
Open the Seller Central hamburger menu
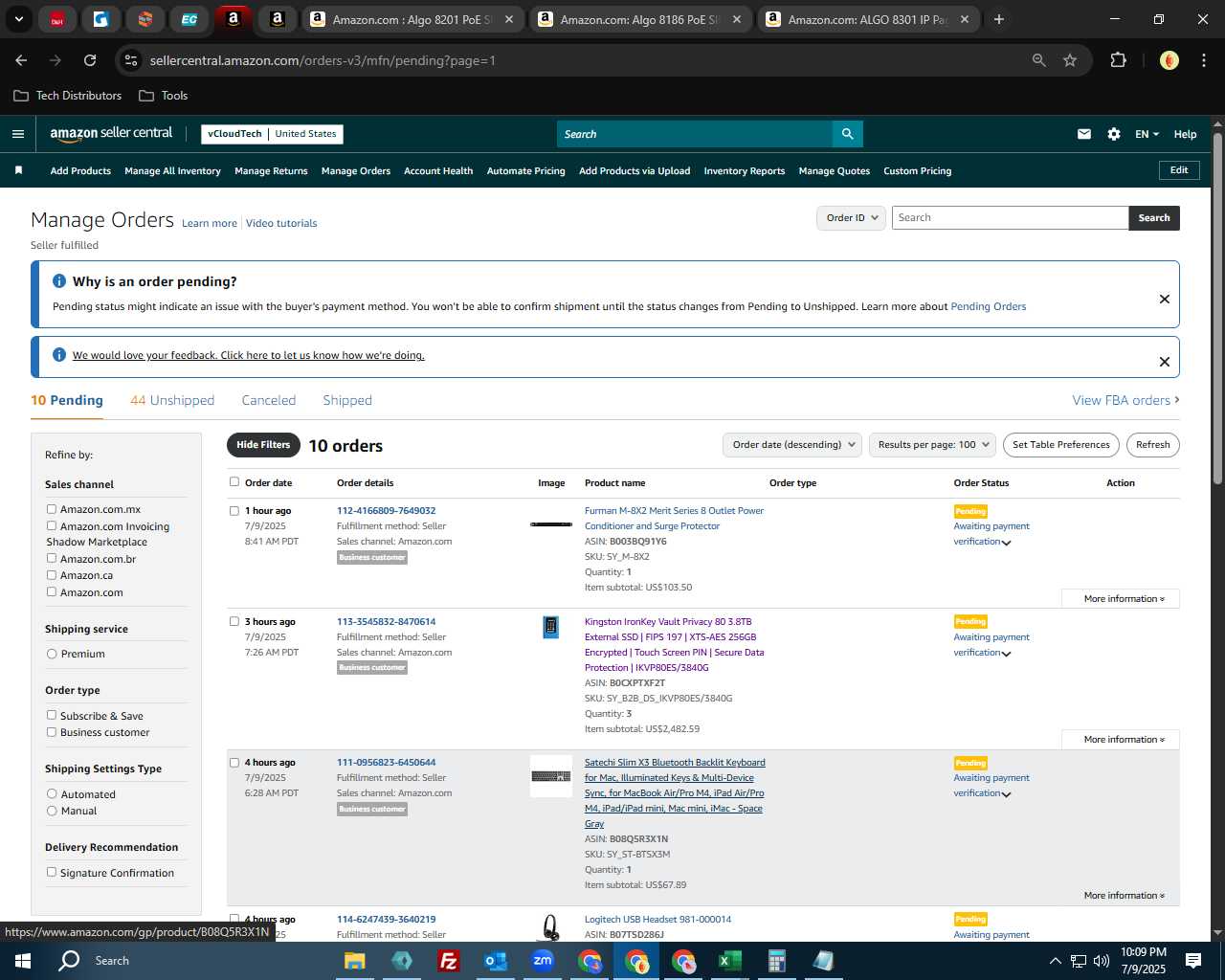point(18,134)
